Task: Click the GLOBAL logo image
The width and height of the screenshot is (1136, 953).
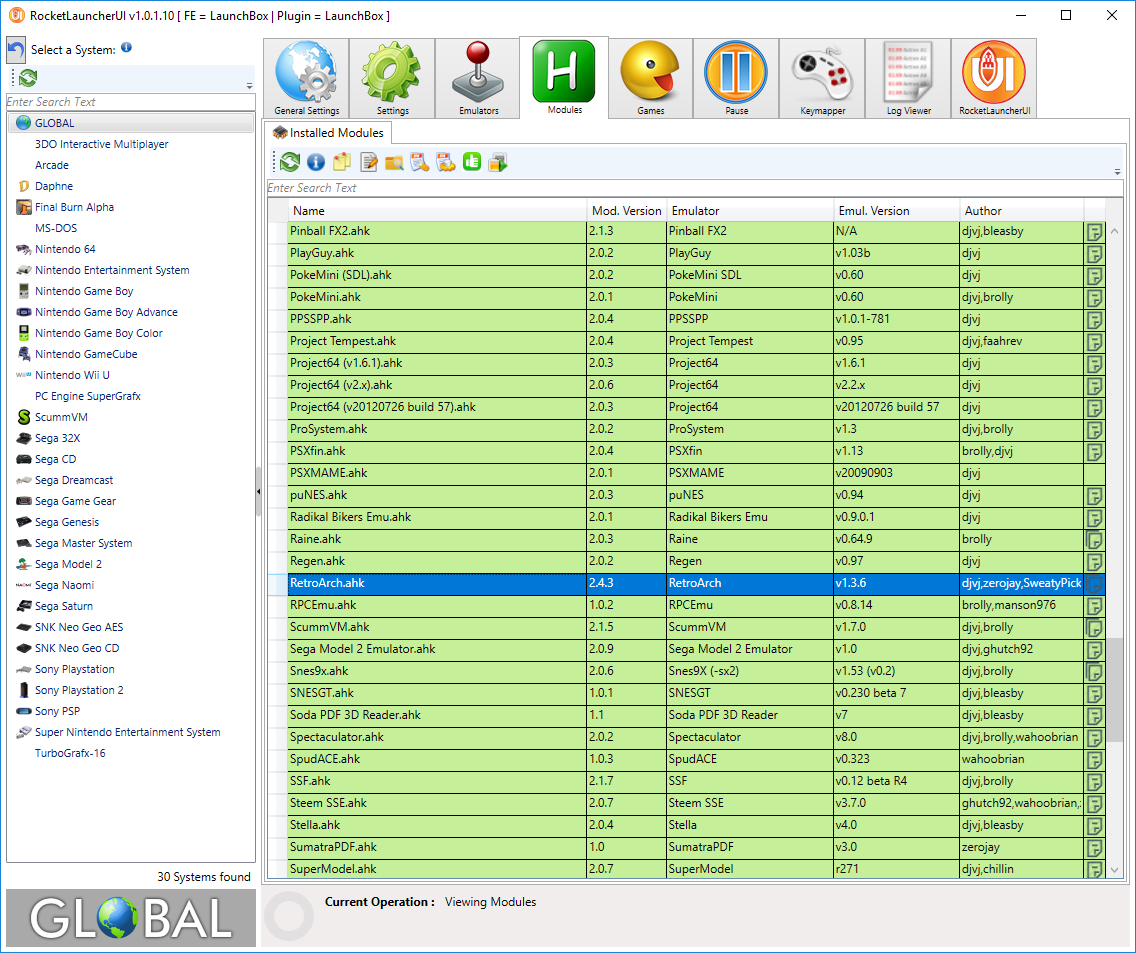Action: tap(131, 917)
